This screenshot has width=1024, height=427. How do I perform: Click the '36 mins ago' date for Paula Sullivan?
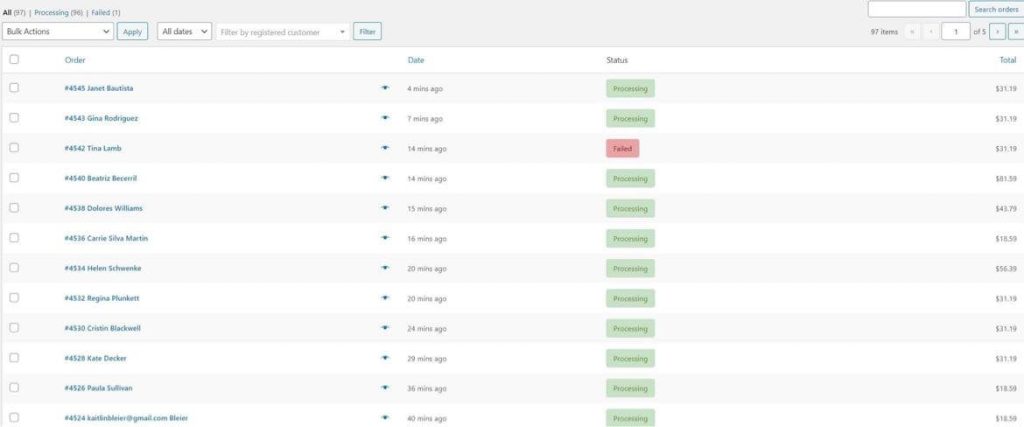tap(427, 388)
